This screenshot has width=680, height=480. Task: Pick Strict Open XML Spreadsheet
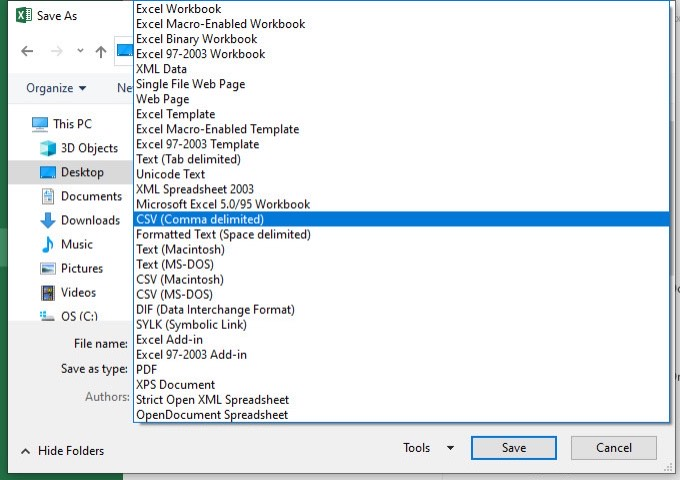point(401,400)
